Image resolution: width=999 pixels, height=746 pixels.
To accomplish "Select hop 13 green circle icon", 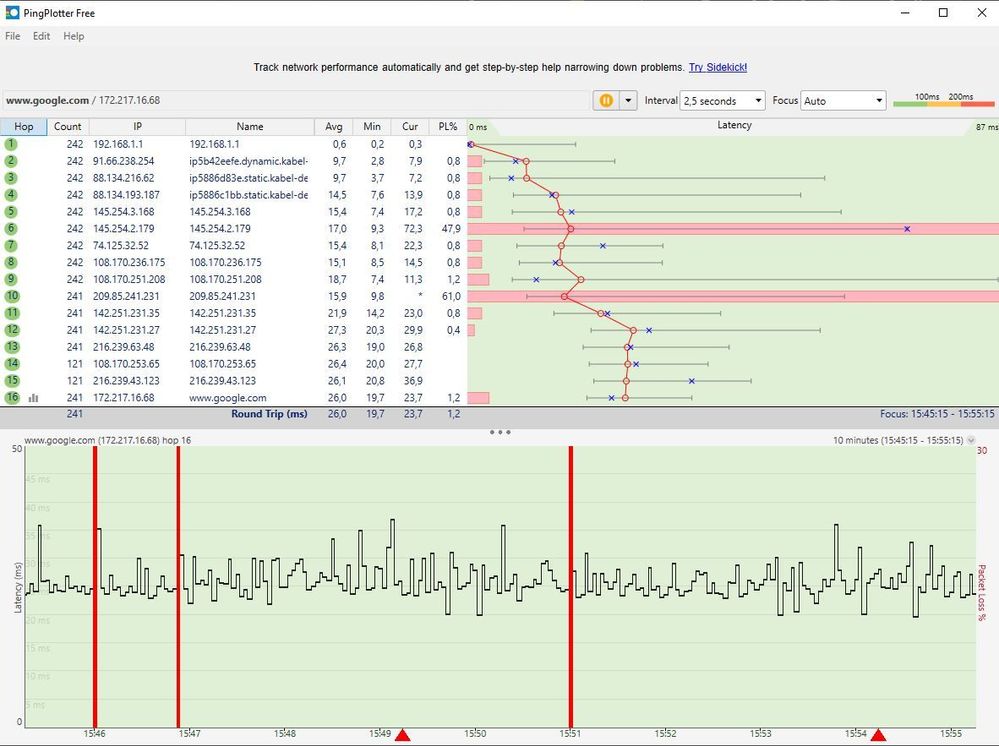I will pos(11,347).
